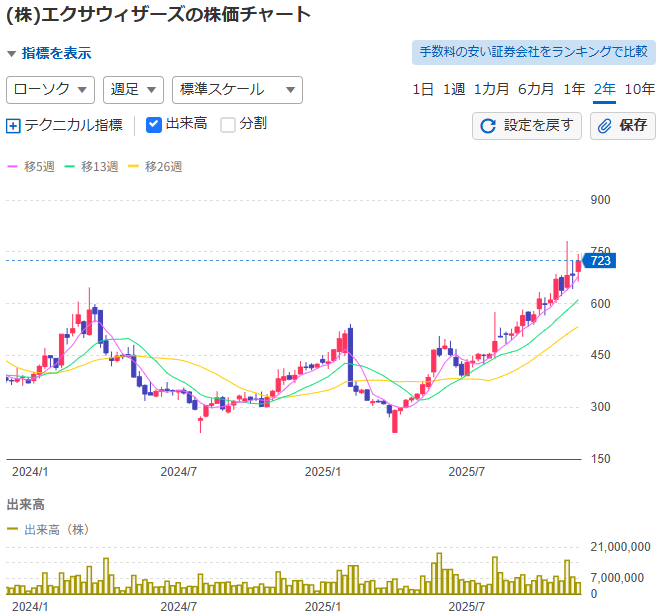The width and height of the screenshot is (662, 611).
Task: Select the 6カ月 period tab
Action: pos(536,89)
